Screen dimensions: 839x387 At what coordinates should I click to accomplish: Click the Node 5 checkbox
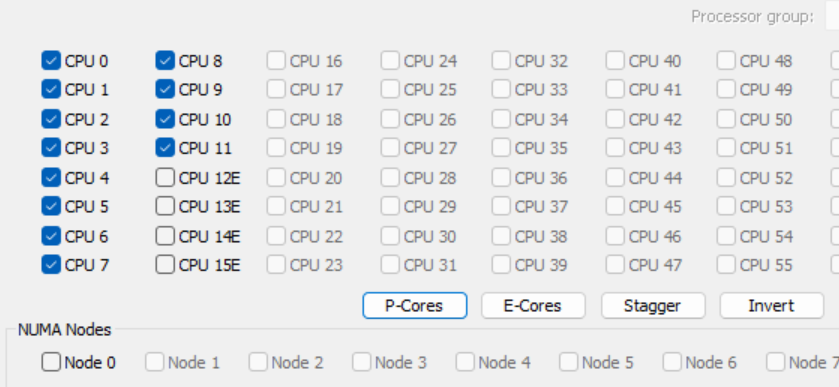coord(569,362)
